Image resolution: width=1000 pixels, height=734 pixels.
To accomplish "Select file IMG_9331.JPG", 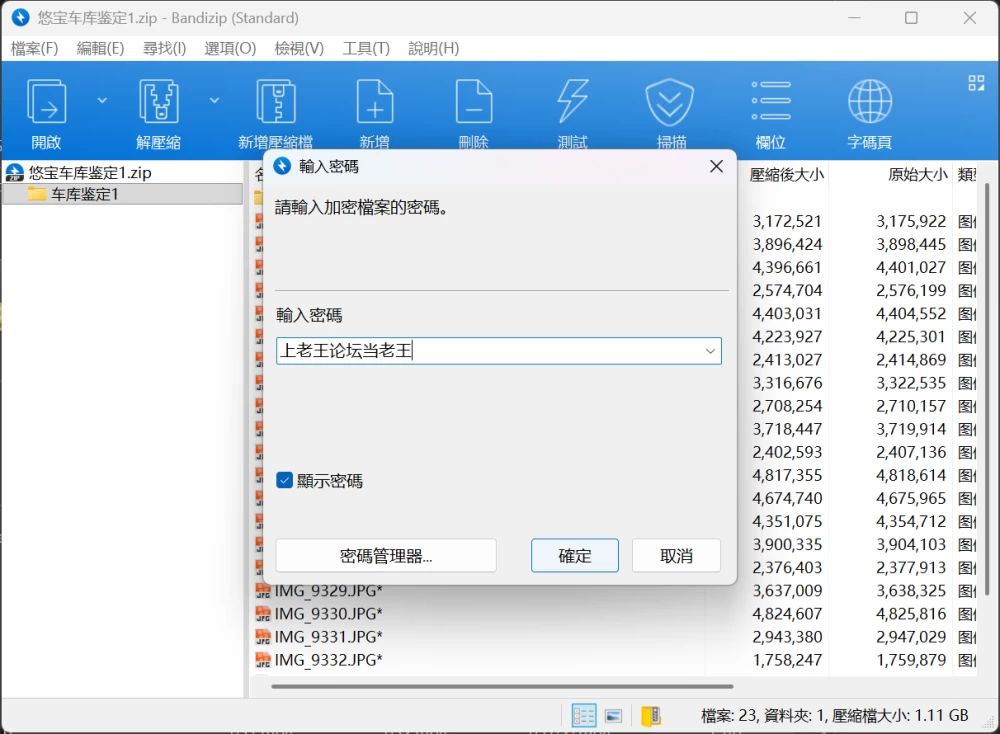I will click(x=328, y=636).
